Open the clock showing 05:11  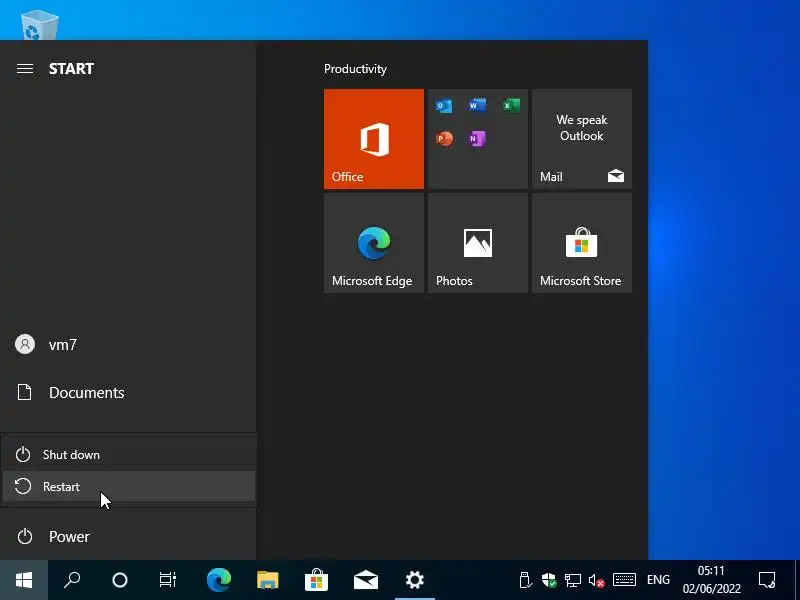[711, 580]
